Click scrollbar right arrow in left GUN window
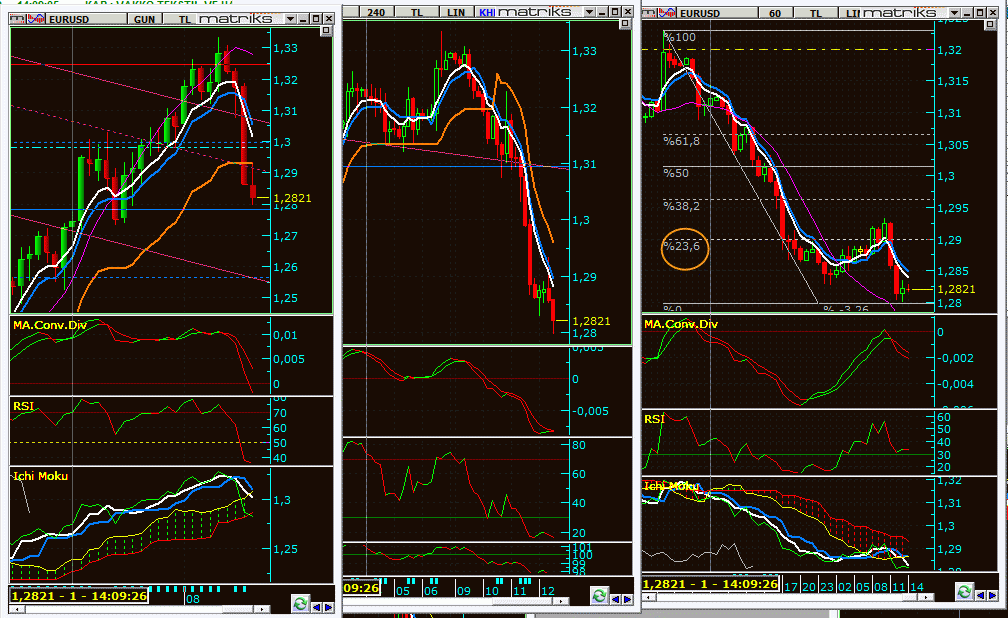 262,609
